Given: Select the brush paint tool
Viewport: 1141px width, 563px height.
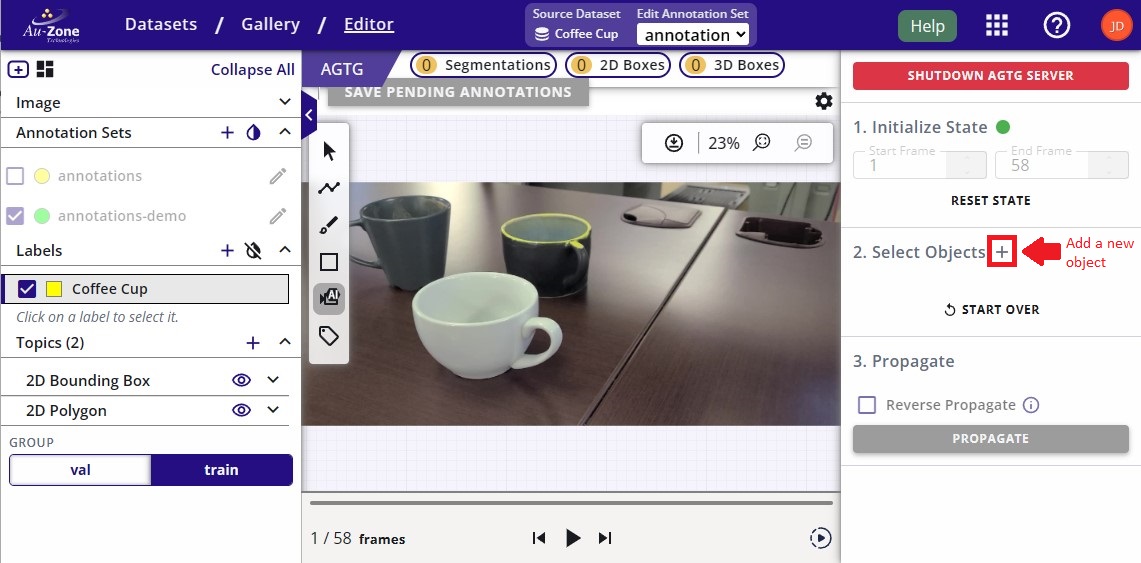Looking at the screenshot, I should coord(329,225).
